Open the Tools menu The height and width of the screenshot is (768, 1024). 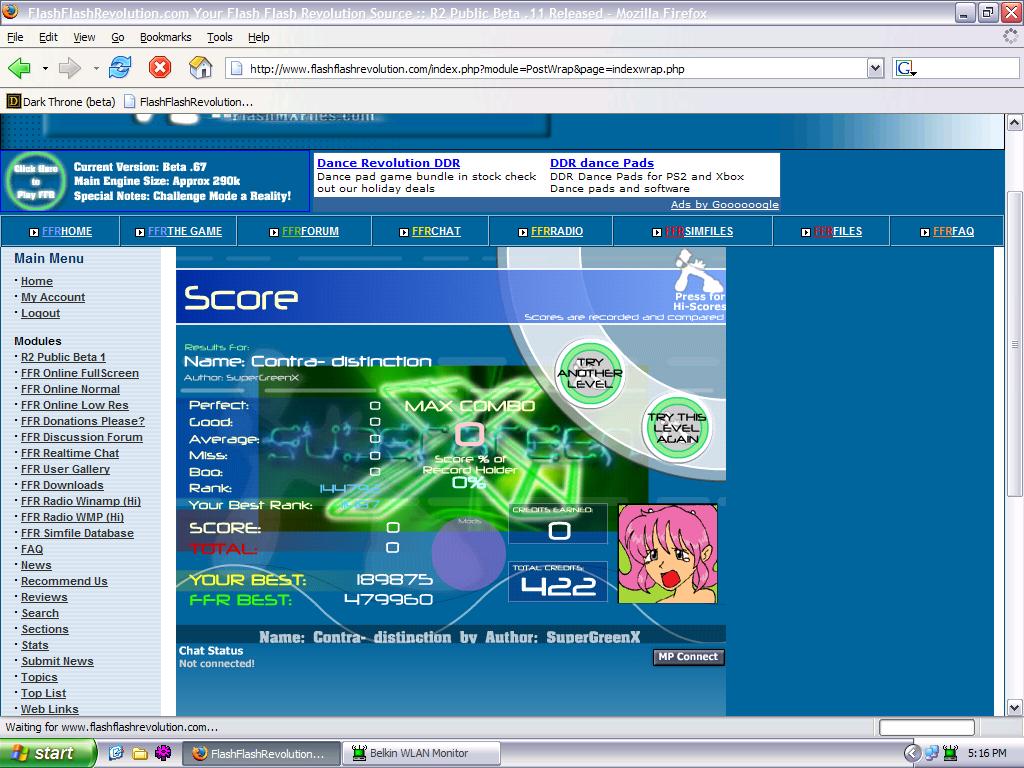(219, 37)
